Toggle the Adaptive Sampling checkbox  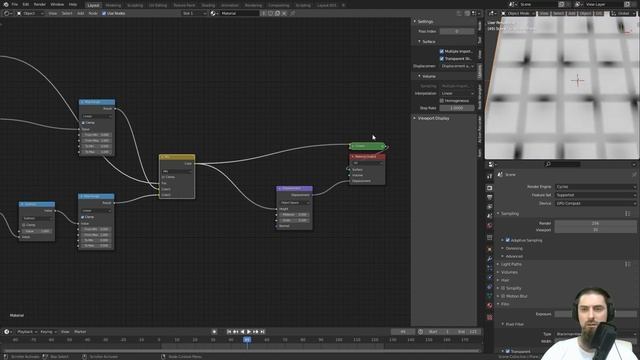[508, 240]
